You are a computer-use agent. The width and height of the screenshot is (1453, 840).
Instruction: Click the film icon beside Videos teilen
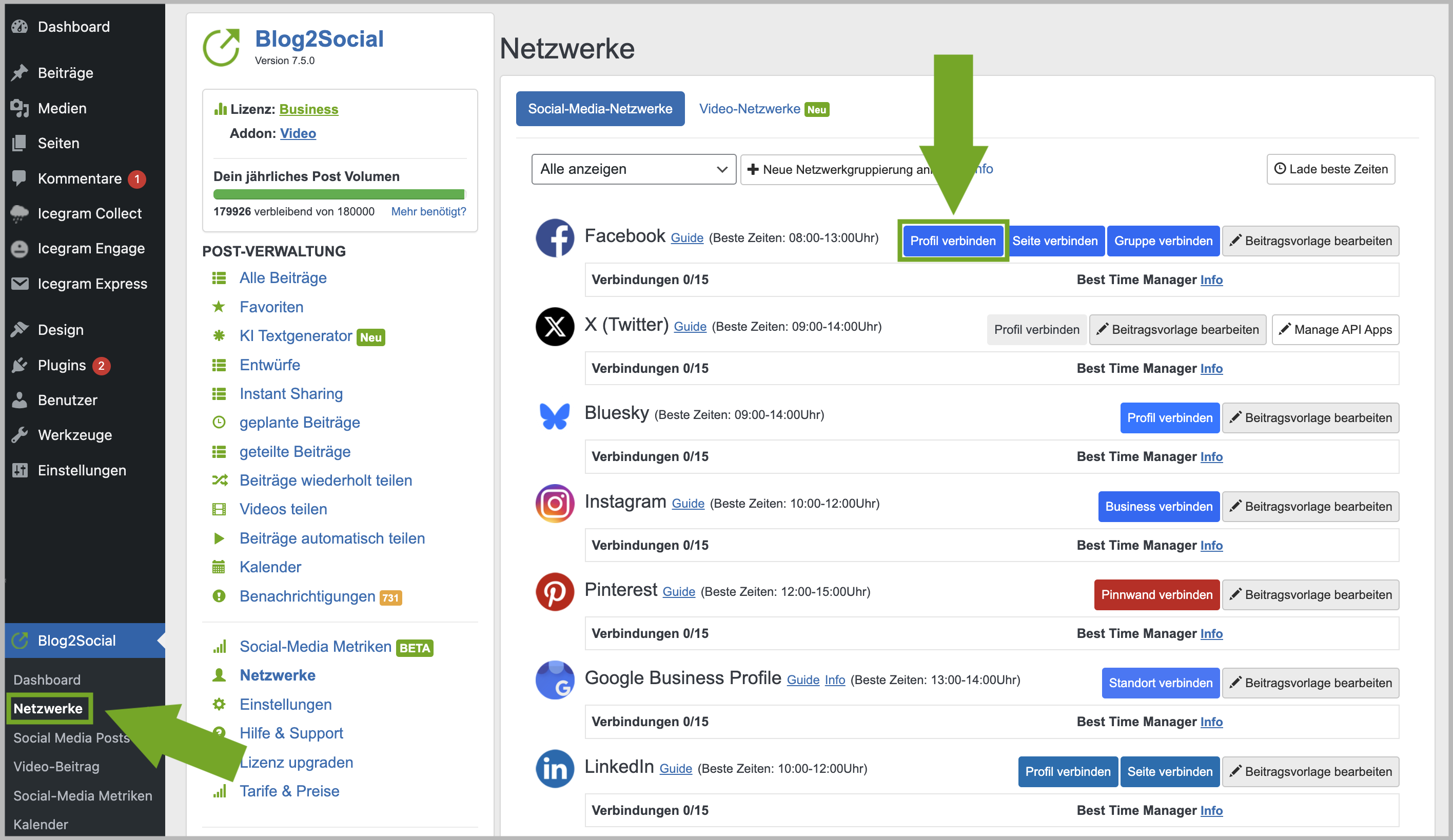click(219, 509)
